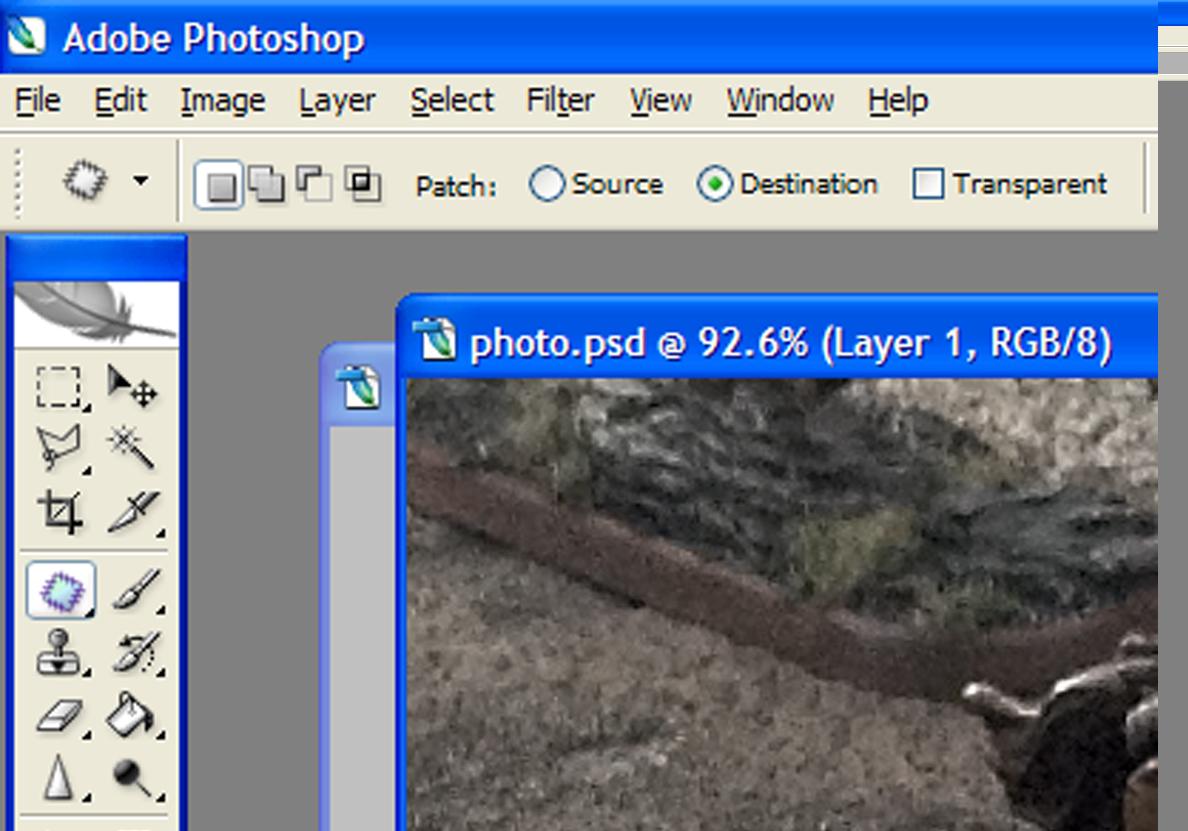
Task: Select the Clone Stamp tool
Action: tap(59, 652)
